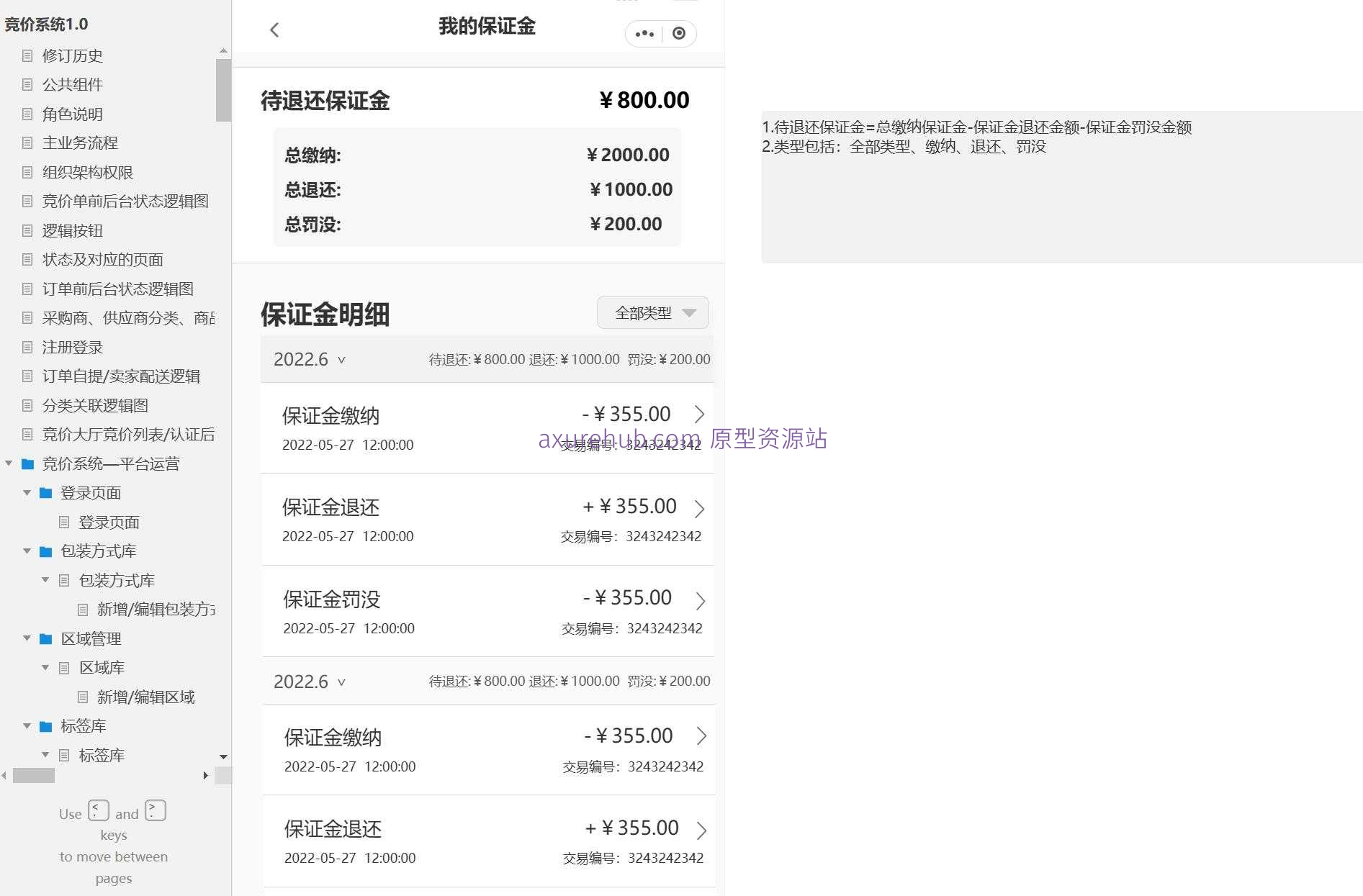Open first 保证金退还 transaction entry

point(487,520)
